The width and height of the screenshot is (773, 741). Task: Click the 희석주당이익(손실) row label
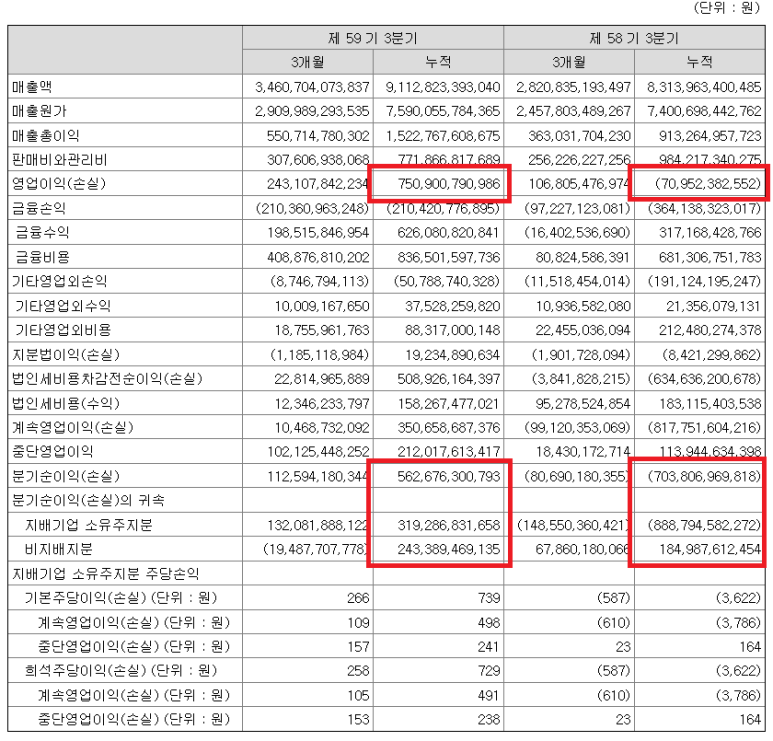[x=121, y=670]
